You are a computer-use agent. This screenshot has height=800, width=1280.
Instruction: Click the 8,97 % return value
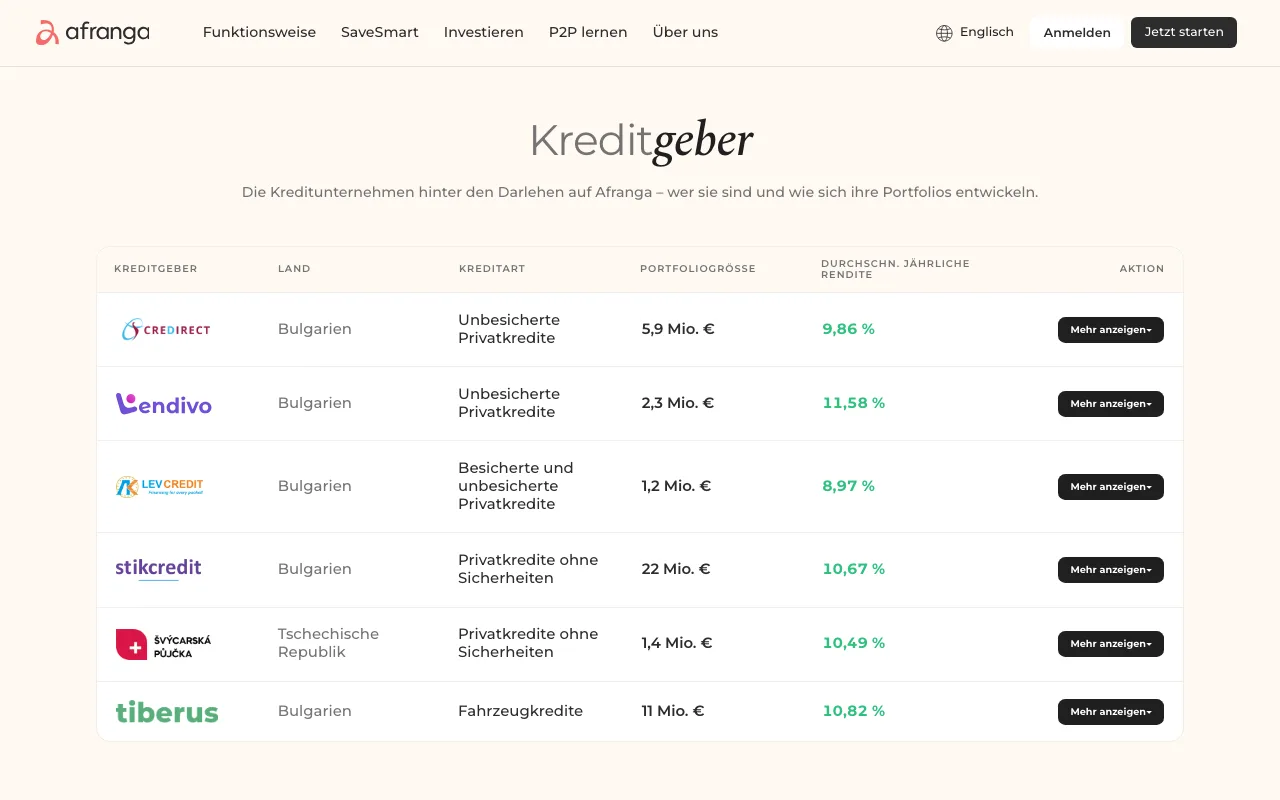(x=849, y=486)
